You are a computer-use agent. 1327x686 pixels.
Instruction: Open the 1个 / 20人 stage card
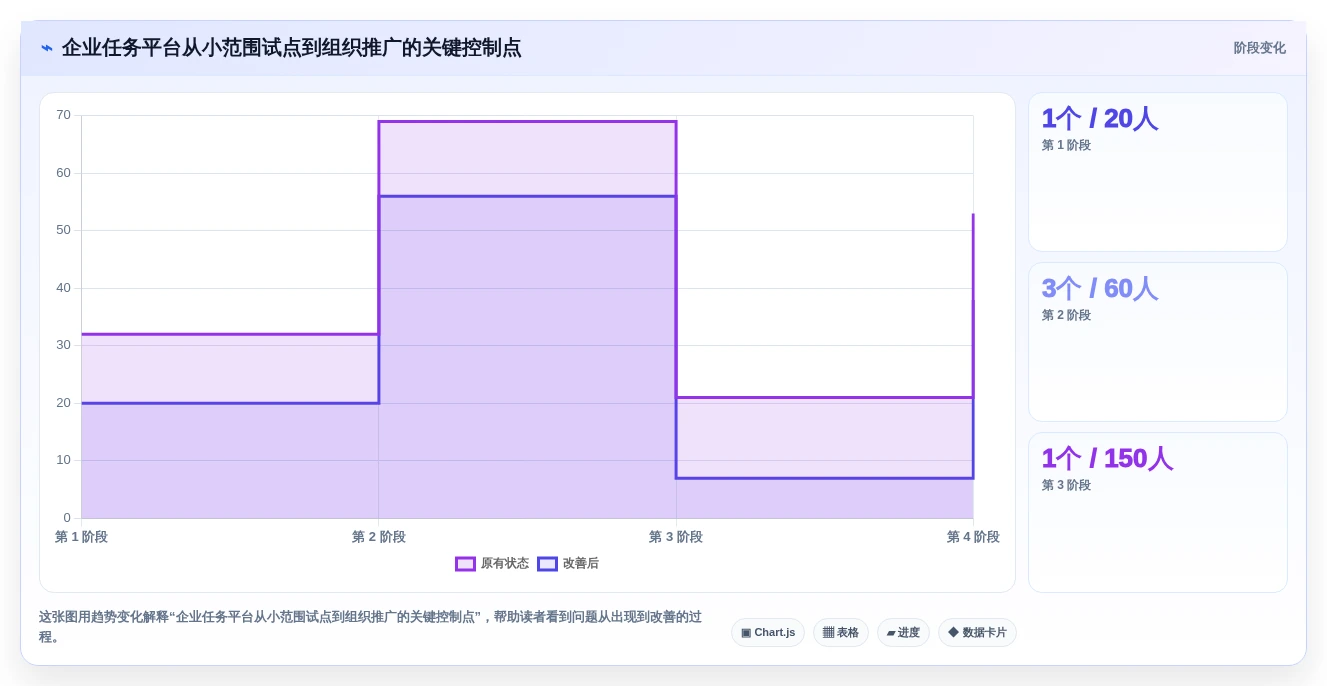pos(1158,172)
